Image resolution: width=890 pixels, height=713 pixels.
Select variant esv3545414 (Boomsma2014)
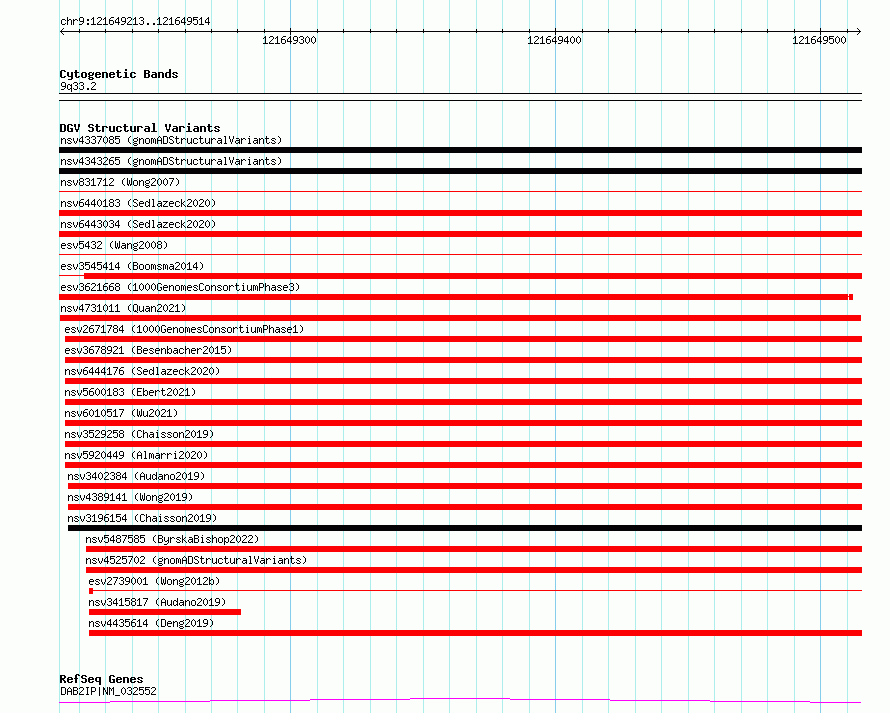pos(132,266)
